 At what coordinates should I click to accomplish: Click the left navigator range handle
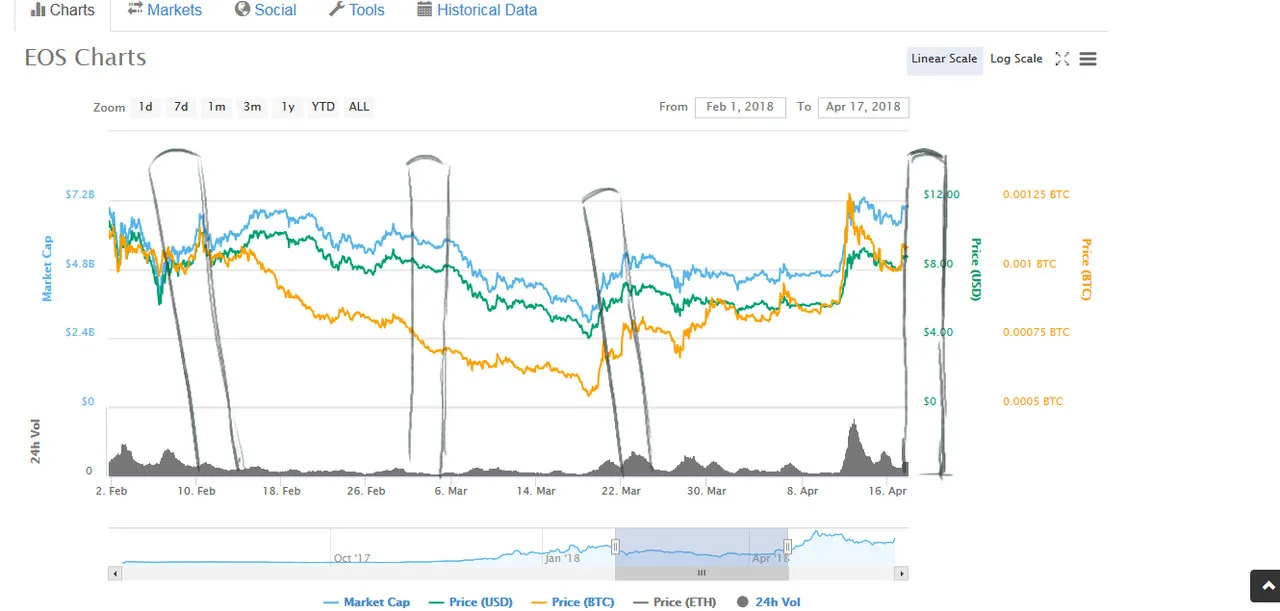click(x=615, y=546)
